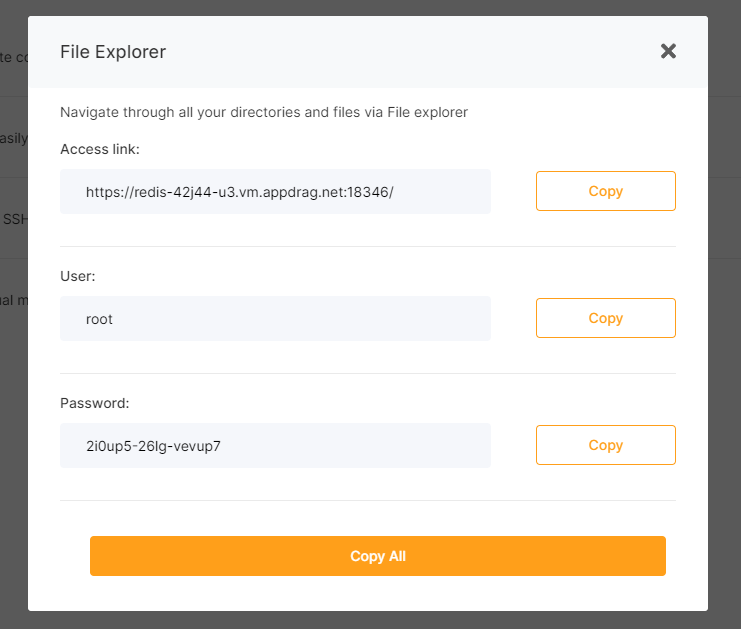Select the User field containing root
Screen dimensions: 741x629
click(x=275, y=319)
